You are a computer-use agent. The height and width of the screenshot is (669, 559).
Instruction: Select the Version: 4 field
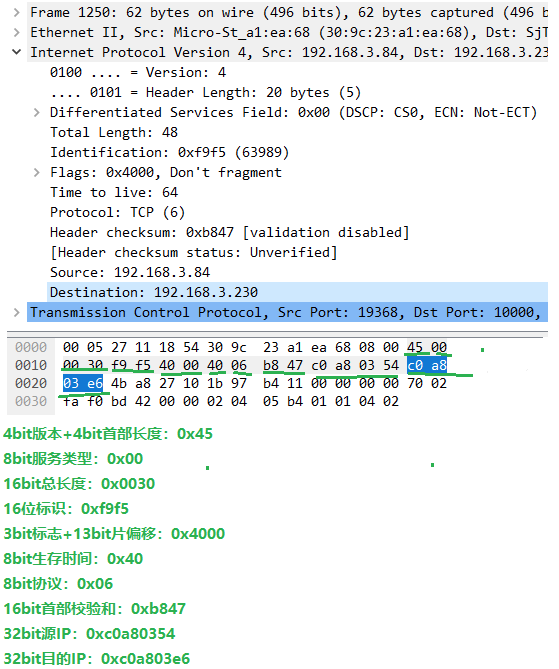click(x=297, y=73)
